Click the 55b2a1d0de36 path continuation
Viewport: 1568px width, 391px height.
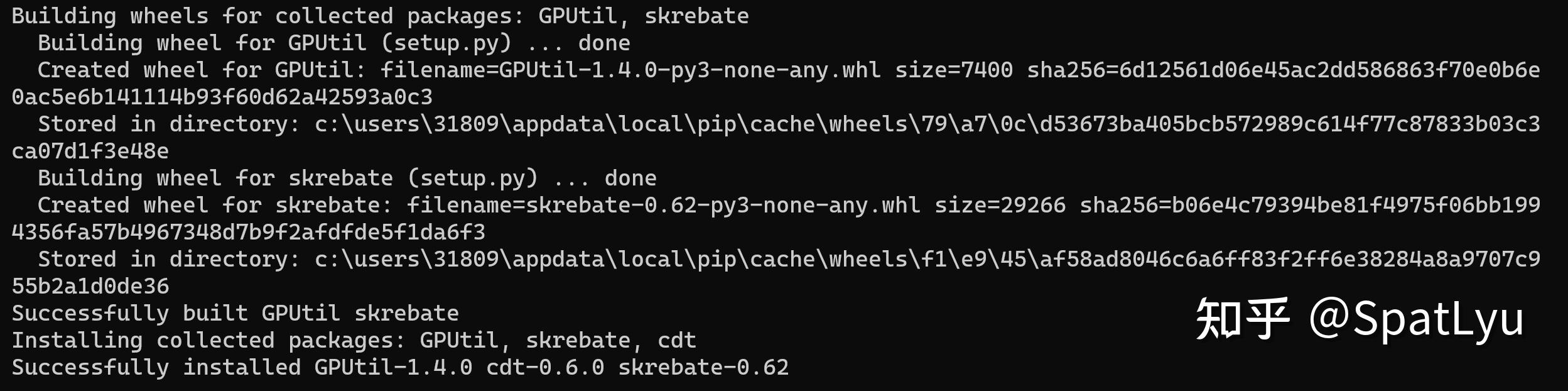click(90, 286)
